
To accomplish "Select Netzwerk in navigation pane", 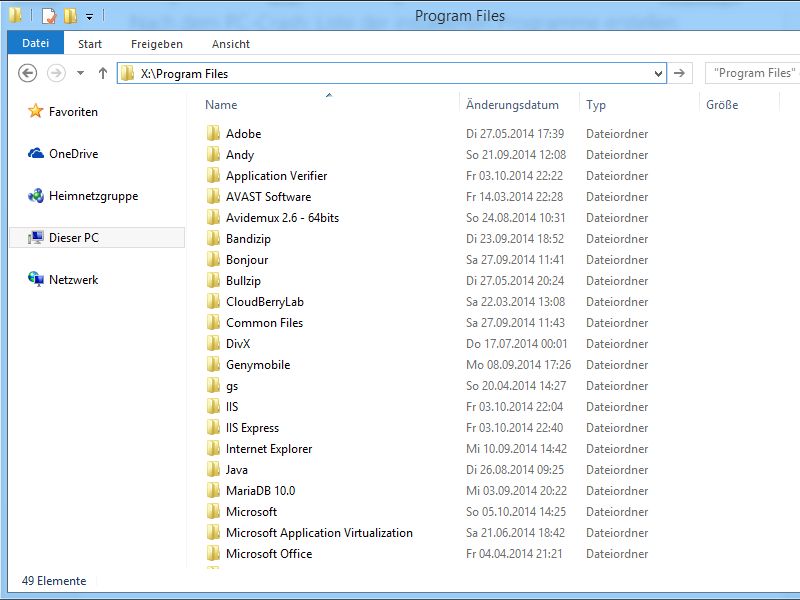I will click(x=73, y=280).
